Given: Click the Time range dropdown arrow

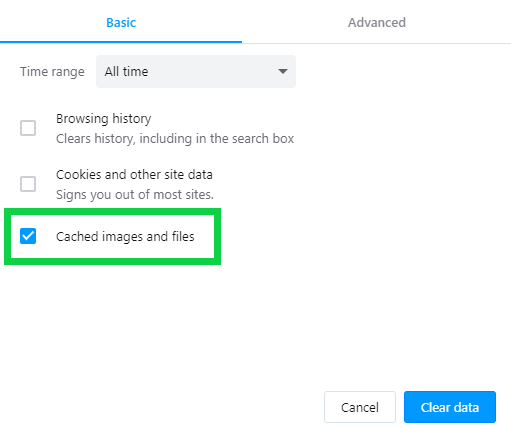Looking at the screenshot, I should click(x=283, y=71).
